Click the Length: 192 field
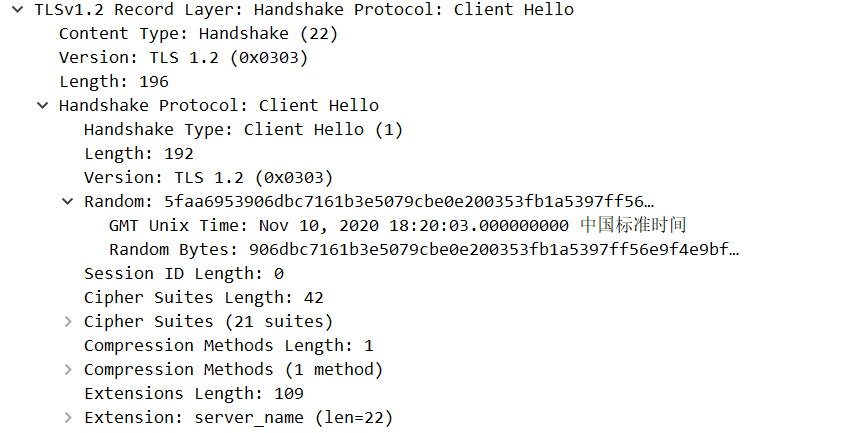Viewport: 868px width, 433px height. tap(139, 154)
